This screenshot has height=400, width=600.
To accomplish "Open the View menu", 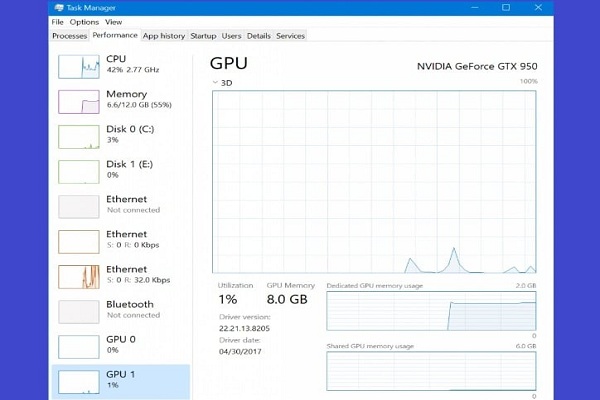I will coord(114,22).
